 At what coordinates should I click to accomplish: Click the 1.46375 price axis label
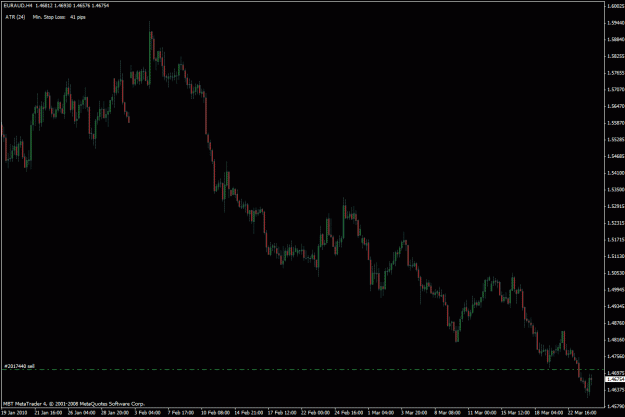pos(616,389)
